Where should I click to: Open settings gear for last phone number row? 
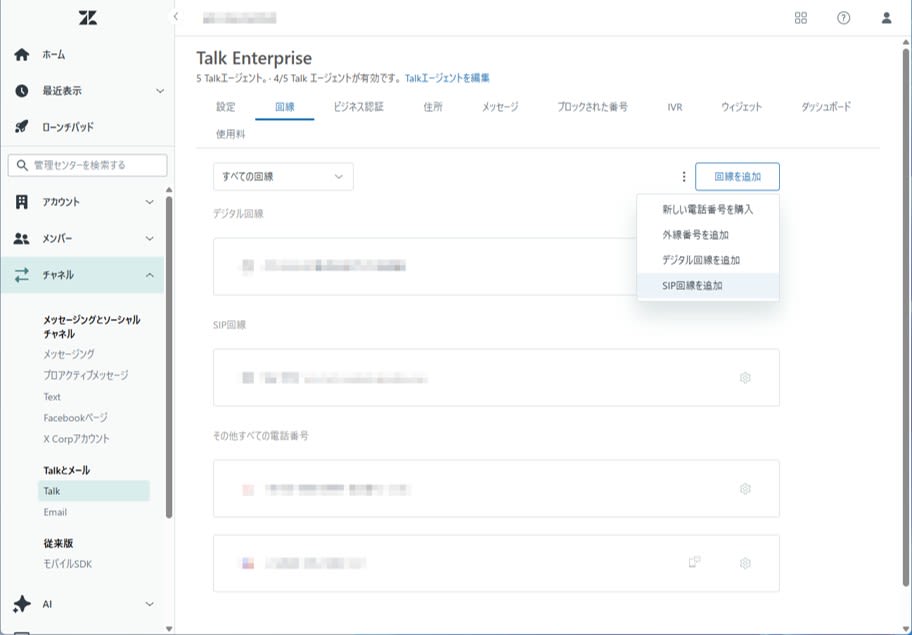tap(745, 563)
